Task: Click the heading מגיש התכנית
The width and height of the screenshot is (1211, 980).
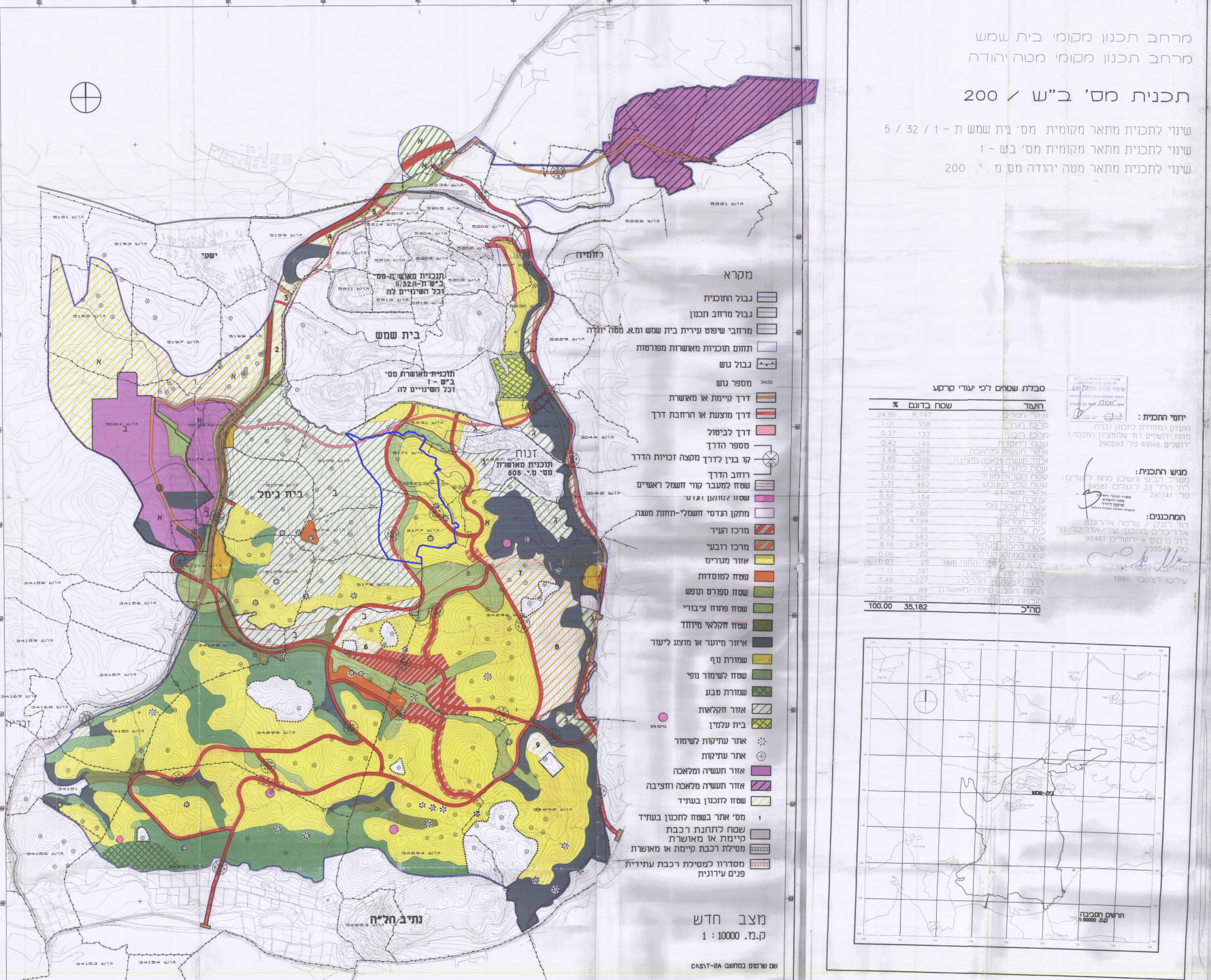Action: click(x=1162, y=471)
